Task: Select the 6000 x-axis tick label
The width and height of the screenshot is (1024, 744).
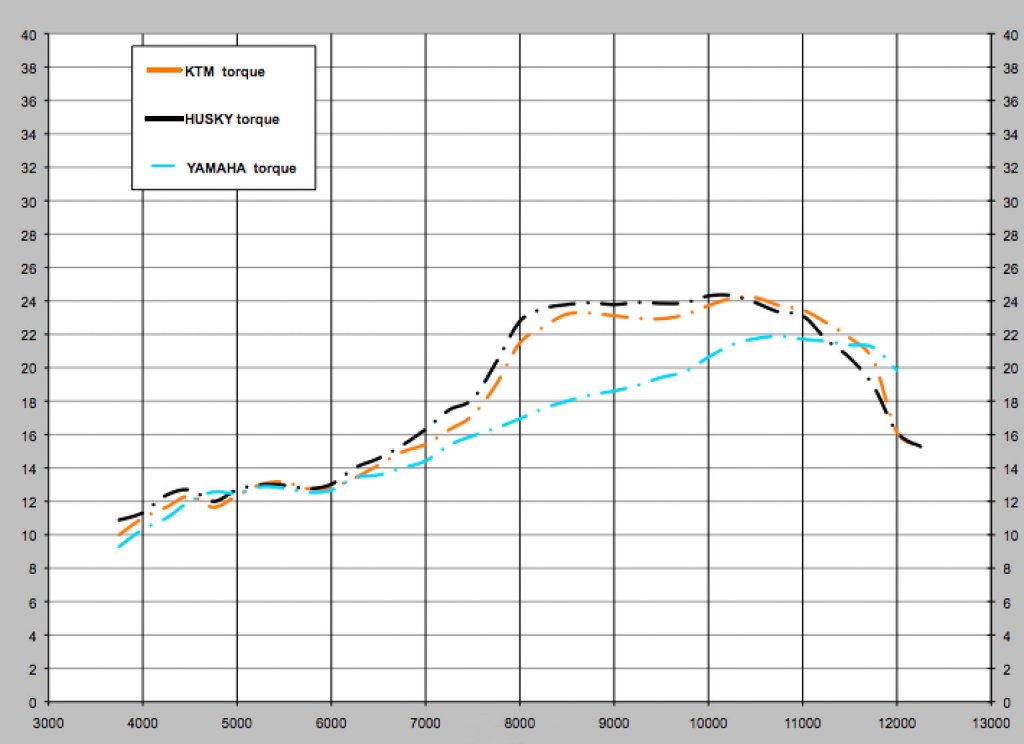Action: (331, 722)
